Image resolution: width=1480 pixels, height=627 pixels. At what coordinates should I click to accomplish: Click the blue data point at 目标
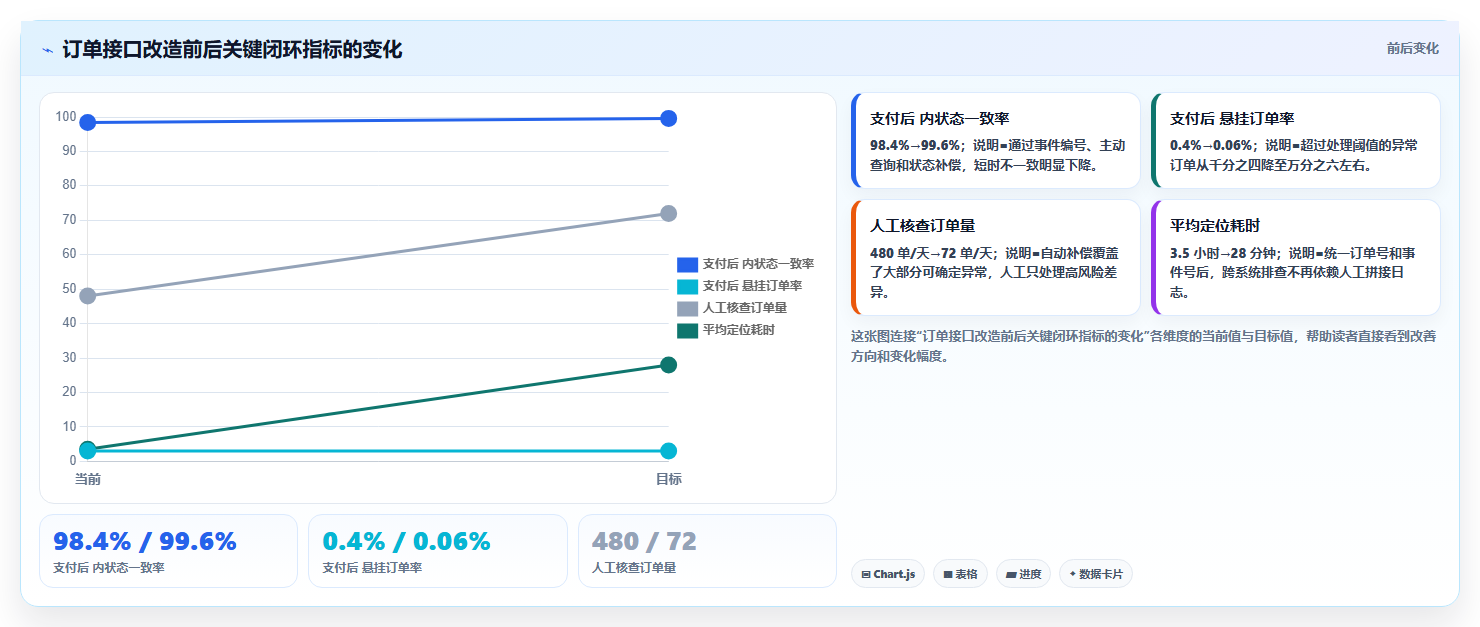669,118
